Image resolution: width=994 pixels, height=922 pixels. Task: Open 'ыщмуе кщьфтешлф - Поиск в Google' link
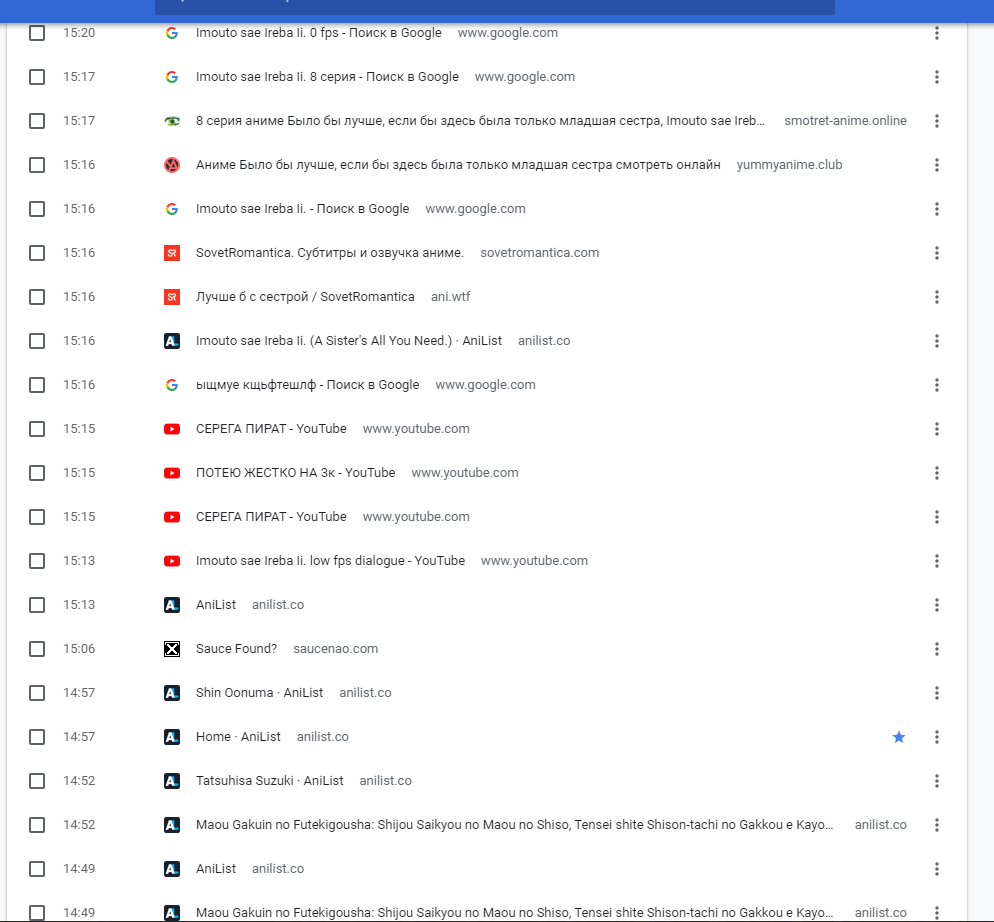(307, 385)
